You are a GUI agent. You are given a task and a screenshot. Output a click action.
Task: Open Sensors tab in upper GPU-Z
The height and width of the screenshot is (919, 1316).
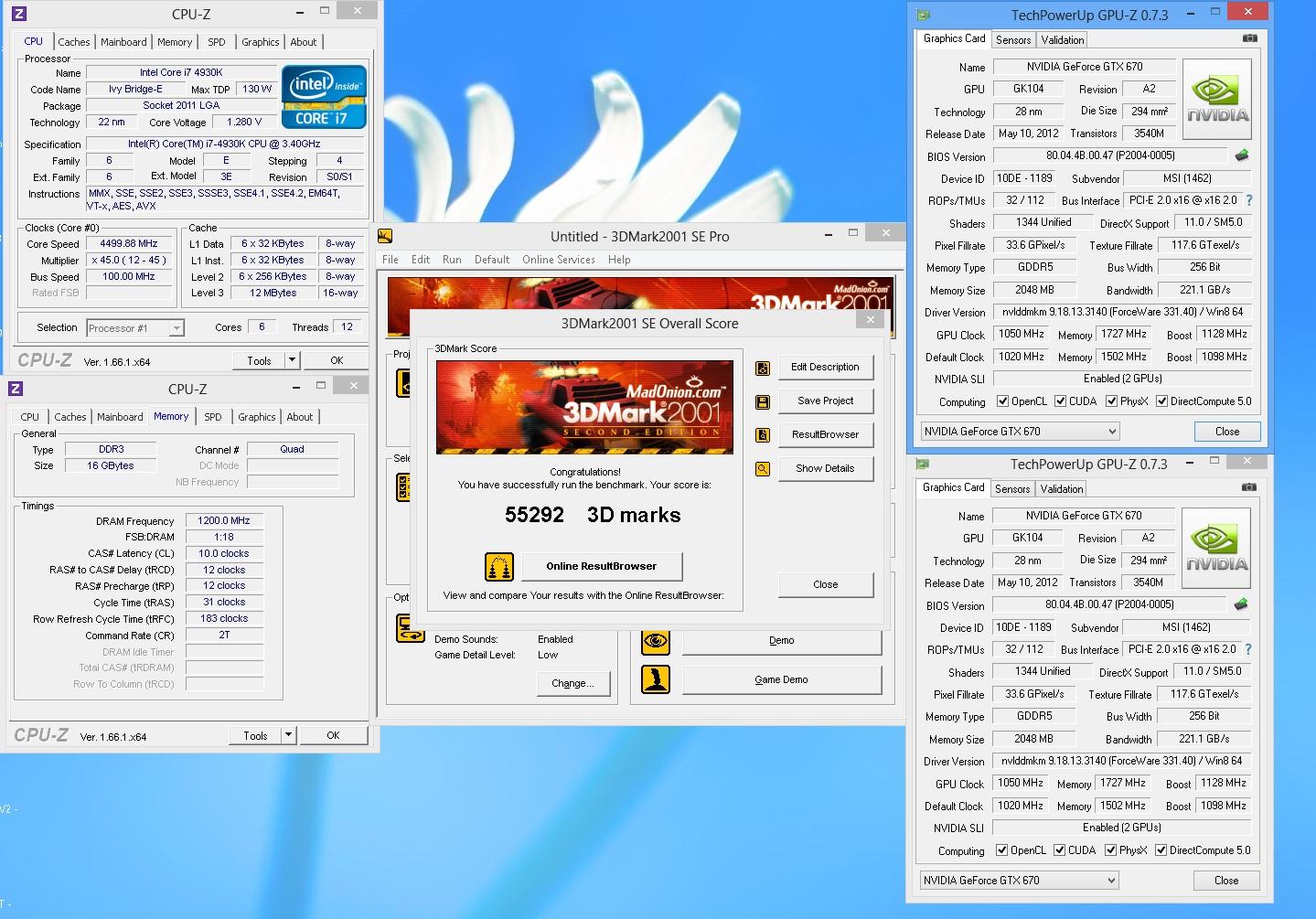[1013, 40]
